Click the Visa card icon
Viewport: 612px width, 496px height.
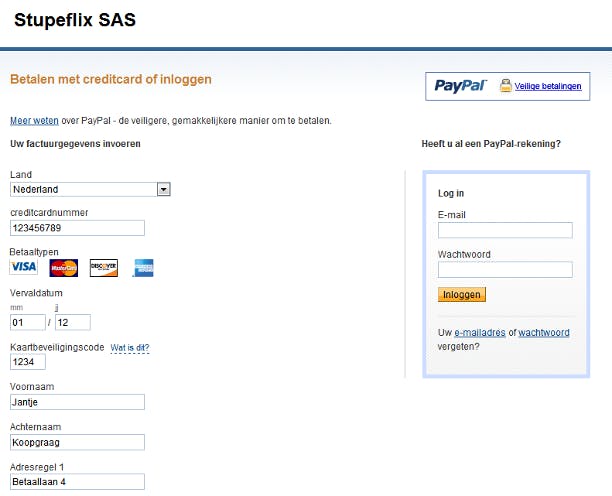(x=23, y=267)
